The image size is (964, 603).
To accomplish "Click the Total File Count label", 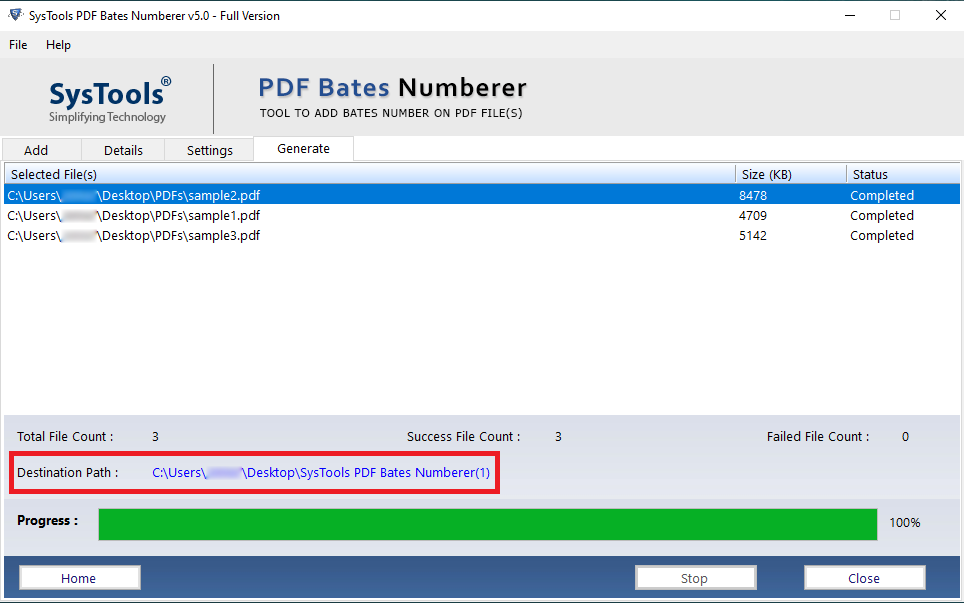I will pos(65,436).
